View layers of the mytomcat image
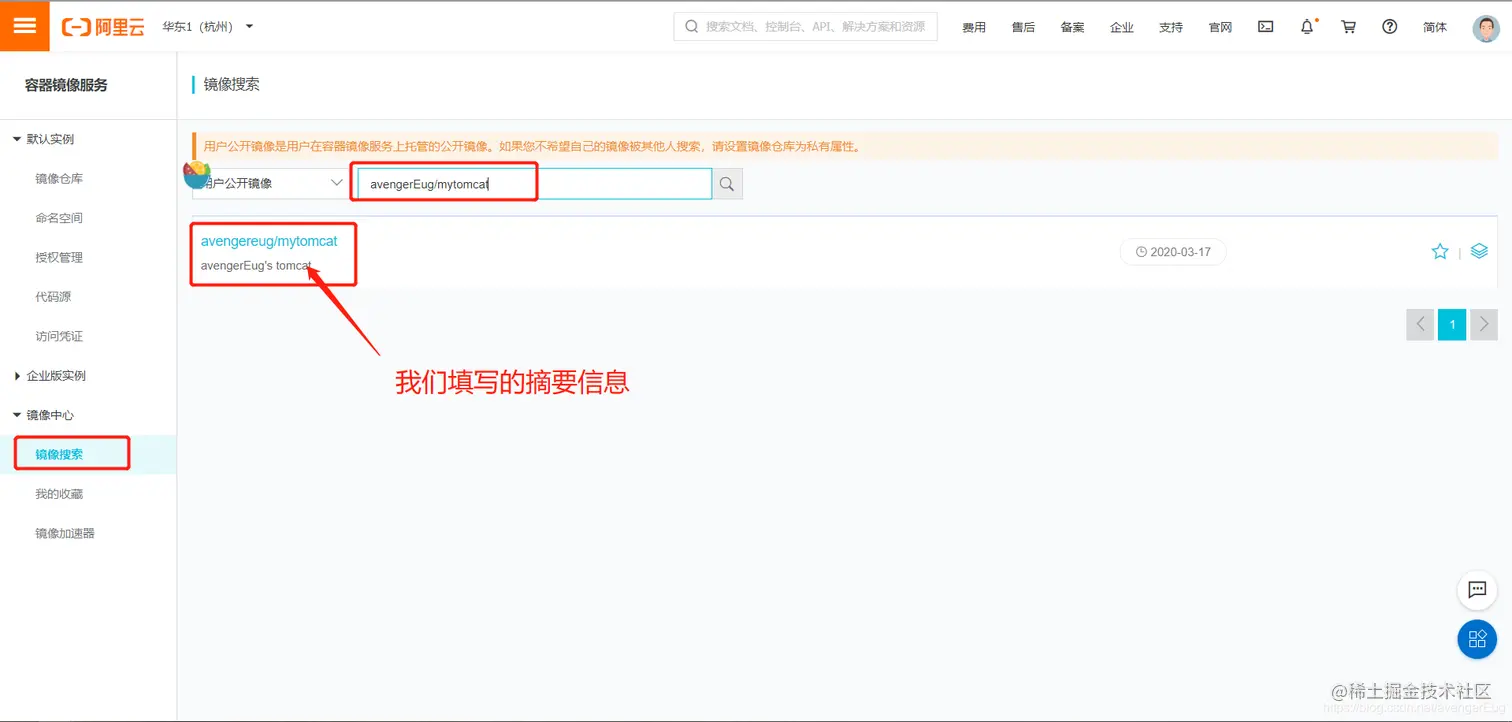This screenshot has height=722, width=1512. click(1479, 251)
